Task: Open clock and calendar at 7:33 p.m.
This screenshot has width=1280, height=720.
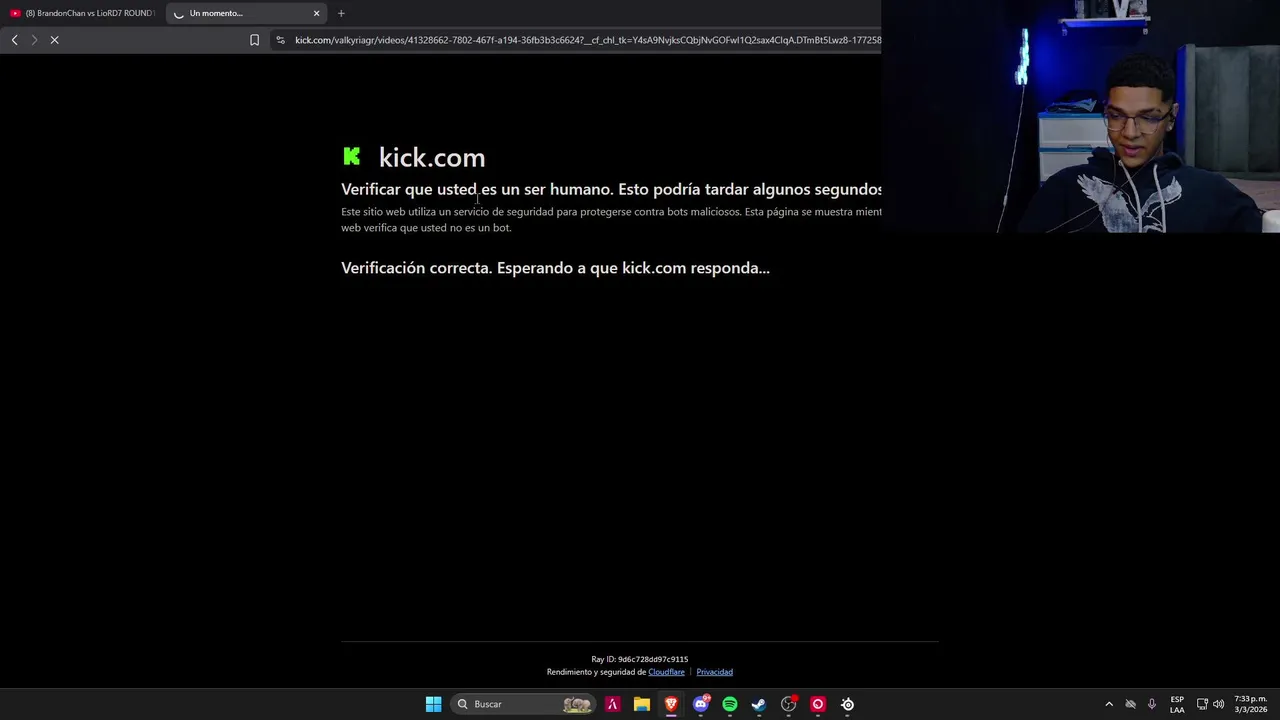Action: 1250,704
